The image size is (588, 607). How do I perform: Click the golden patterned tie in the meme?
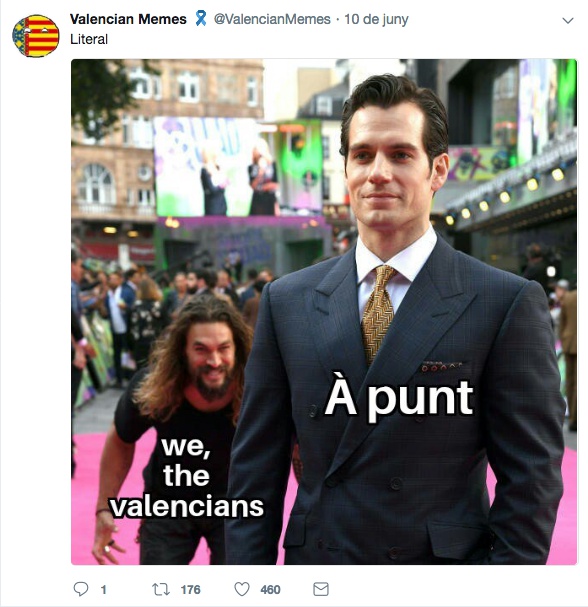377,313
